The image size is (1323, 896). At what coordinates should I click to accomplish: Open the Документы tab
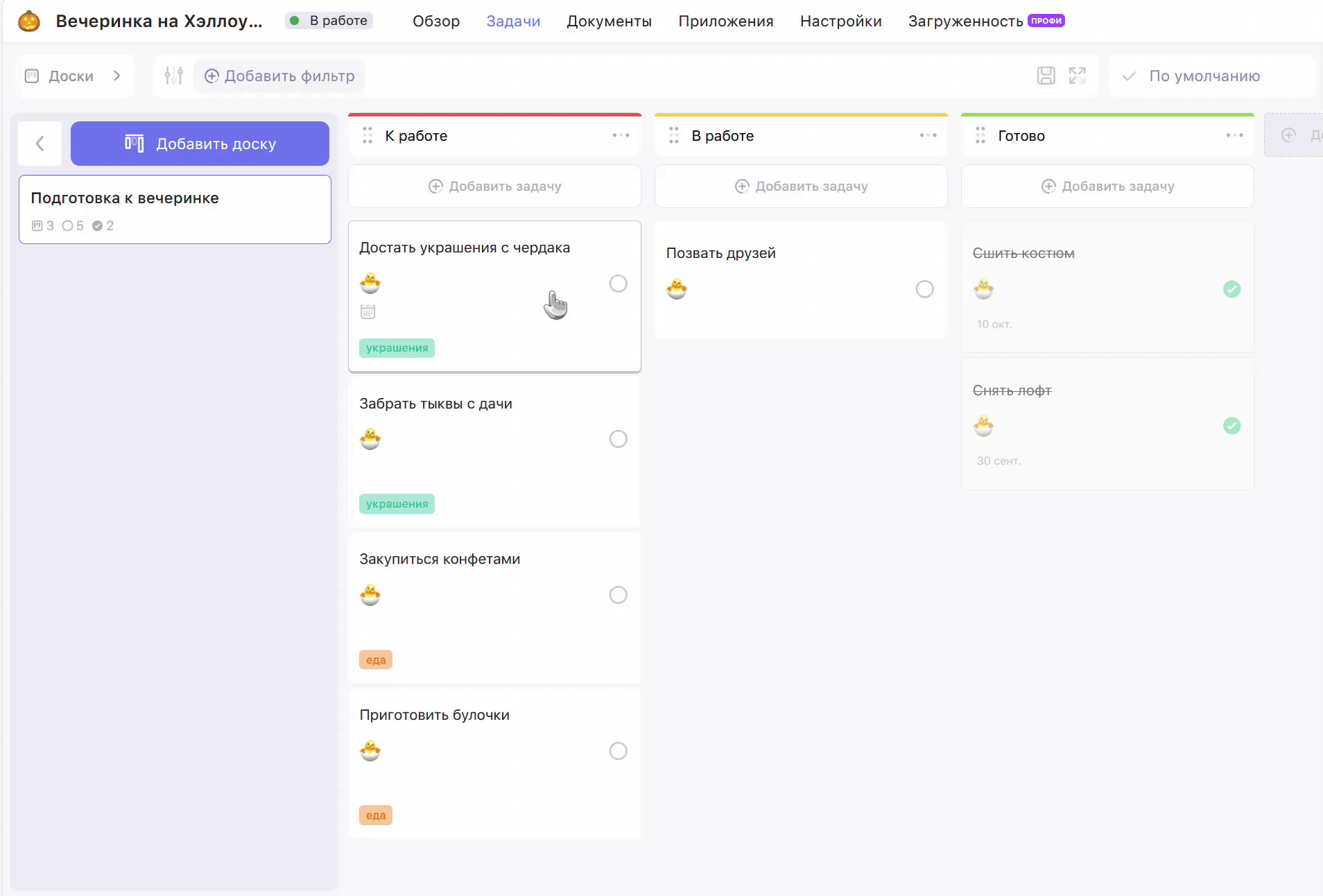point(609,21)
